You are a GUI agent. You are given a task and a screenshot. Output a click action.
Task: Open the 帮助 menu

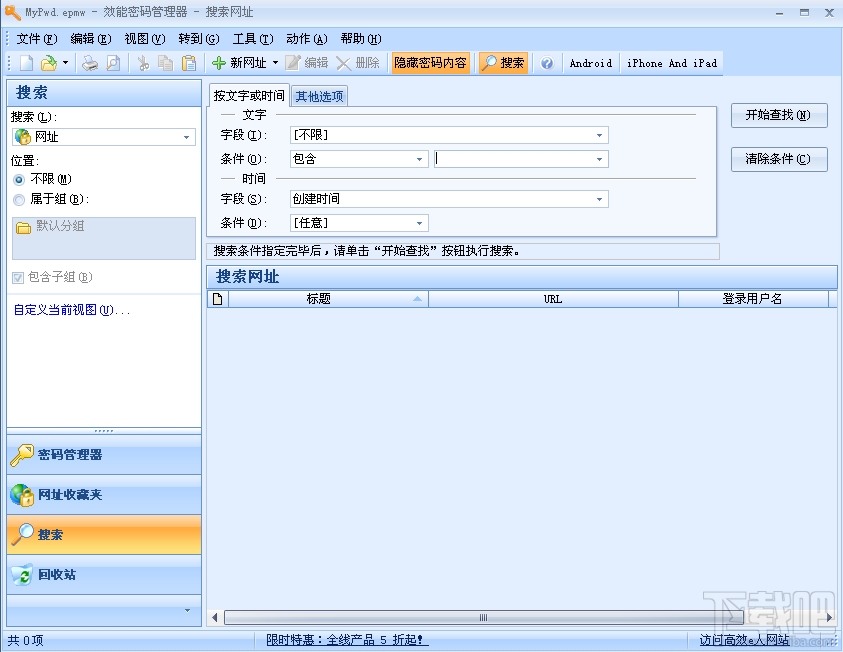coord(361,39)
